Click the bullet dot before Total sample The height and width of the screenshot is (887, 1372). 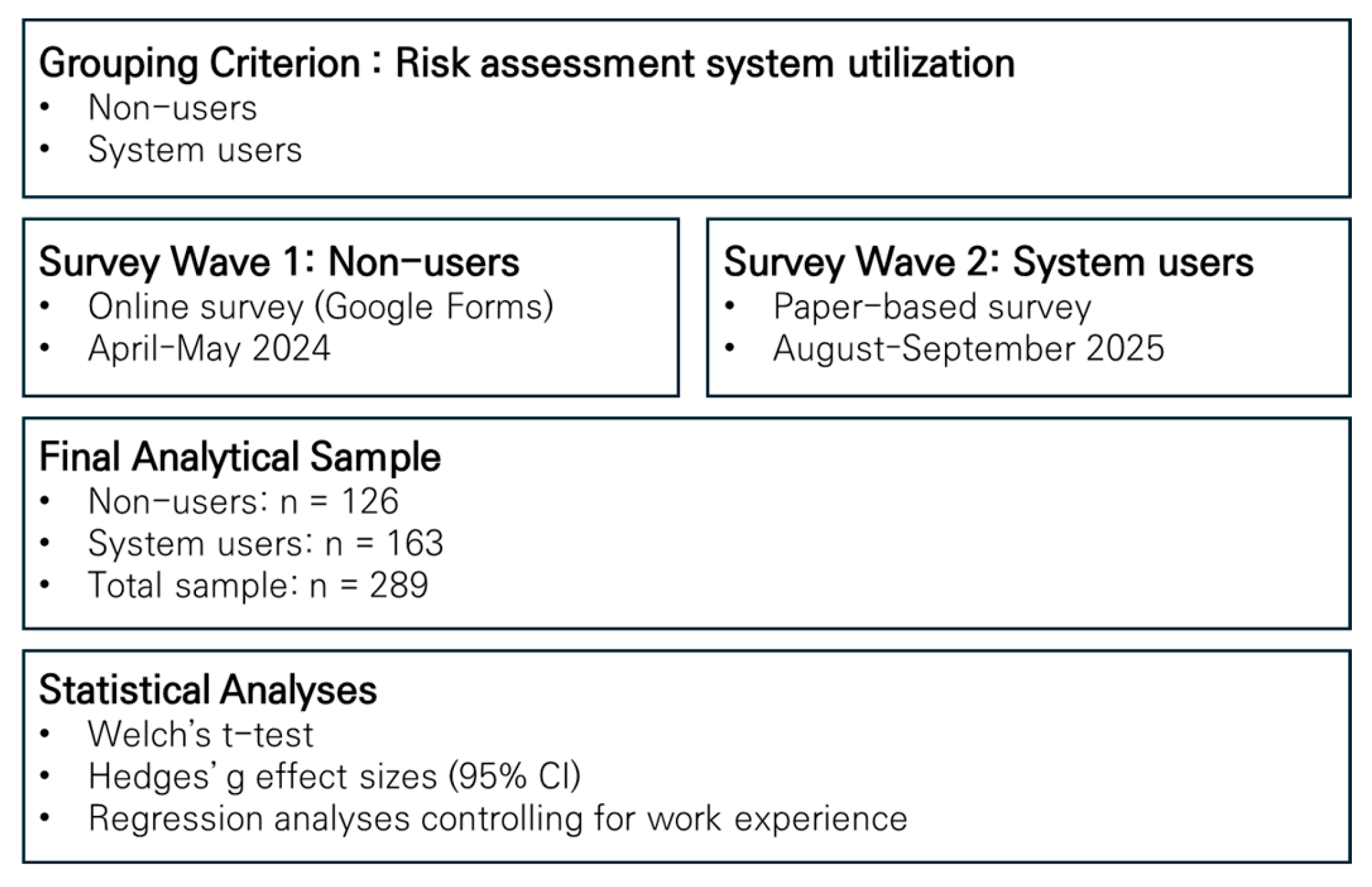(x=45, y=584)
